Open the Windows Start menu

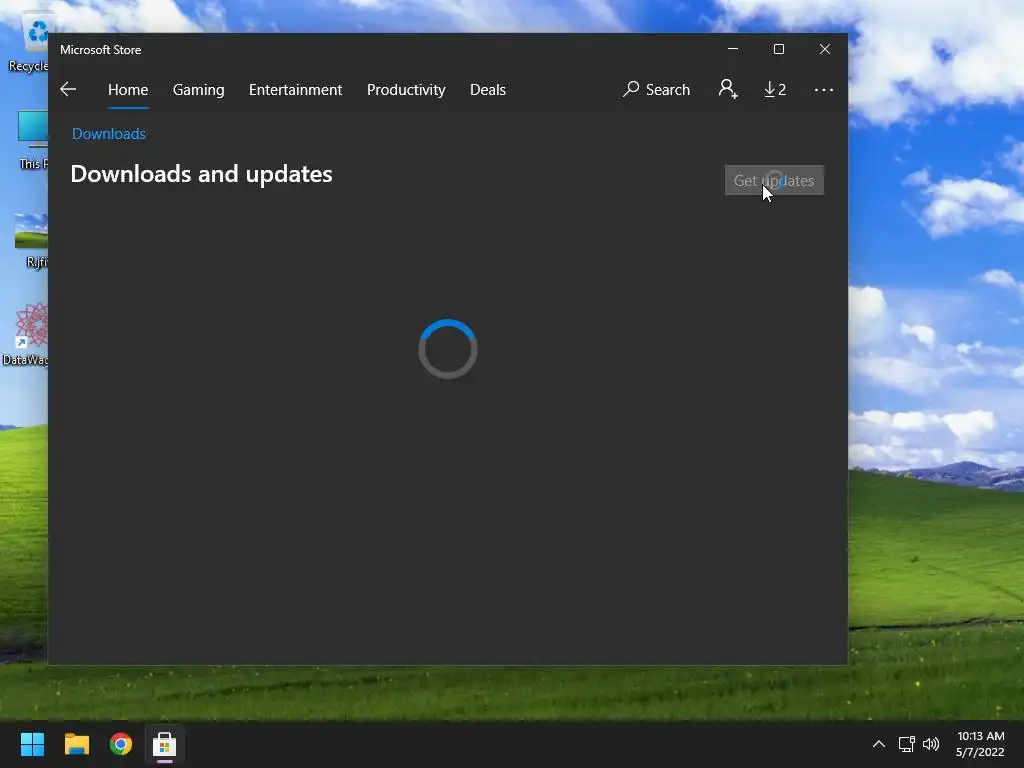click(x=32, y=744)
